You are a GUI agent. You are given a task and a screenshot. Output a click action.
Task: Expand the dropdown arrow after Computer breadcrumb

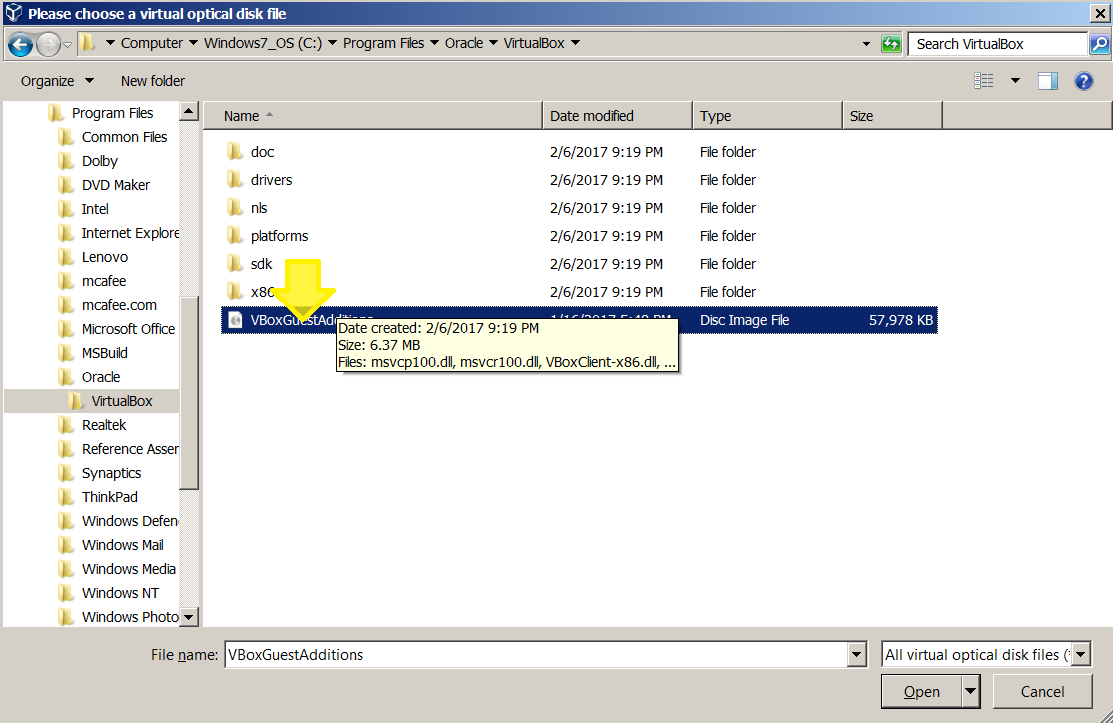193,43
